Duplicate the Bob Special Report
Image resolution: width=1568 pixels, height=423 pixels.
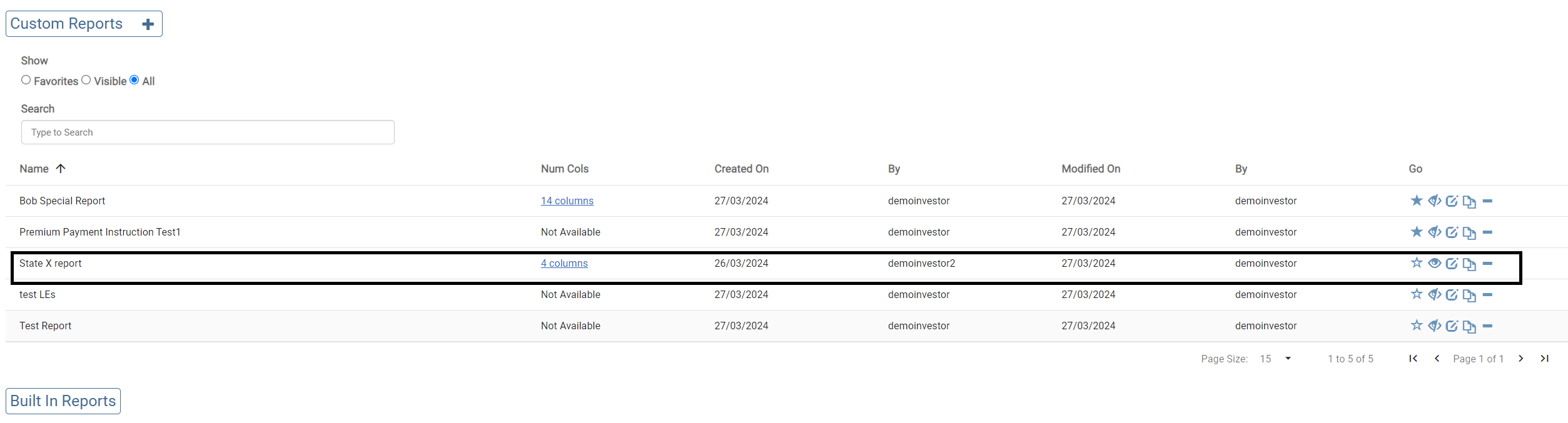pyautogui.click(x=1469, y=201)
